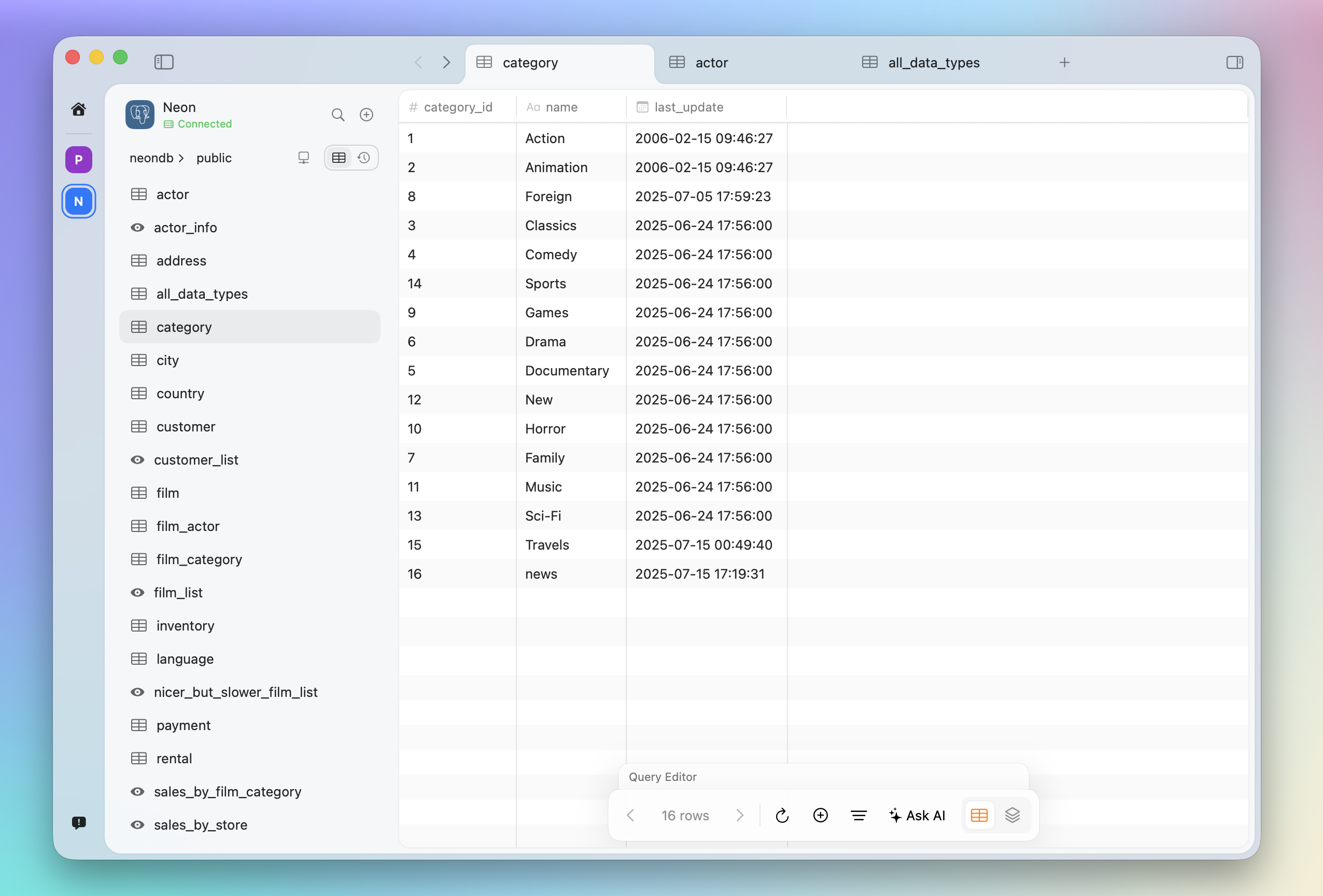The image size is (1323, 896).
Task: Open the language table
Action: [249, 659]
